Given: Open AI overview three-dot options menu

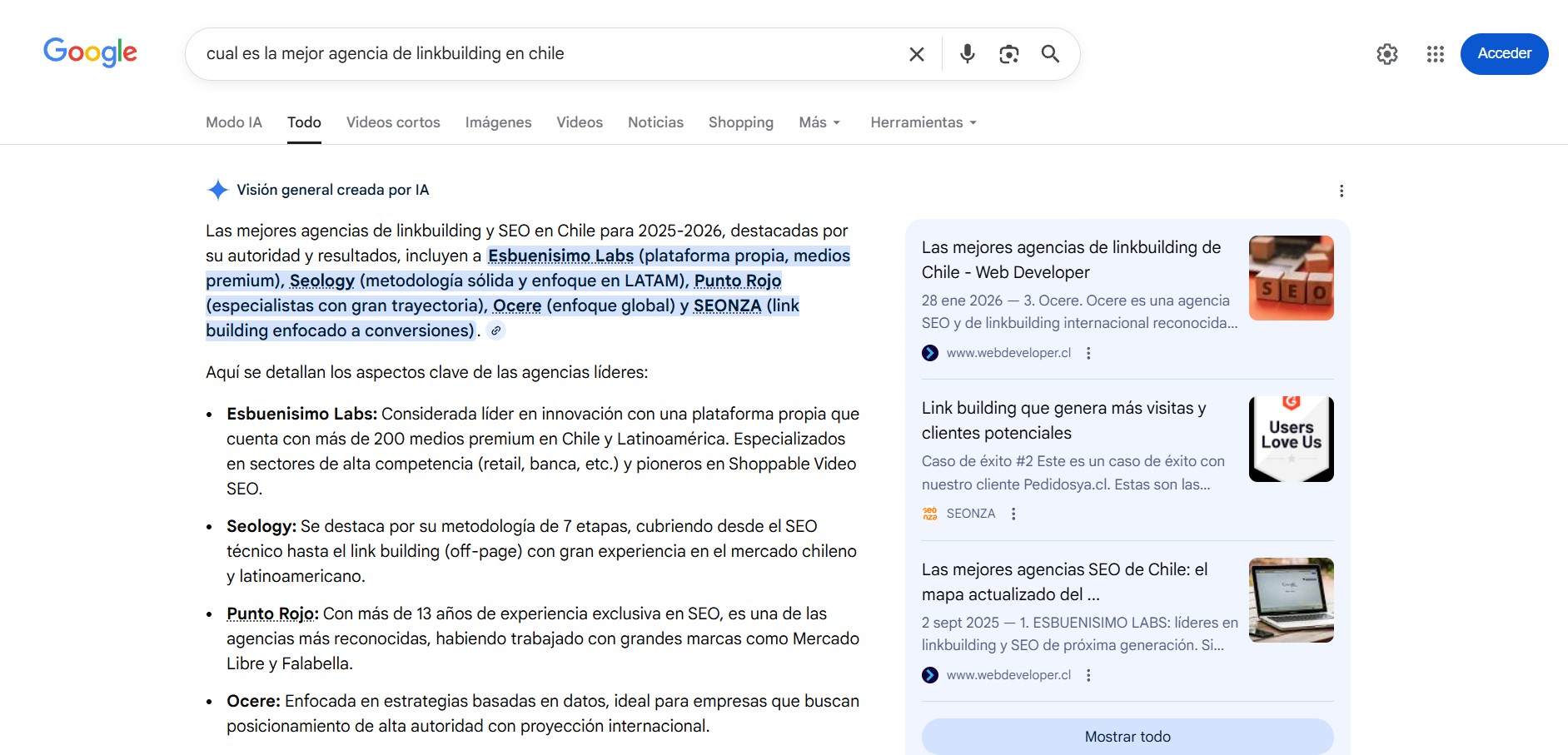Looking at the screenshot, I should 1341,191.
